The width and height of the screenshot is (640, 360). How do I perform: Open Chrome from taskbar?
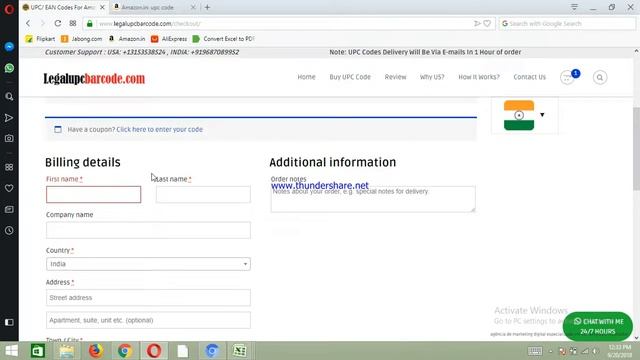125,351
